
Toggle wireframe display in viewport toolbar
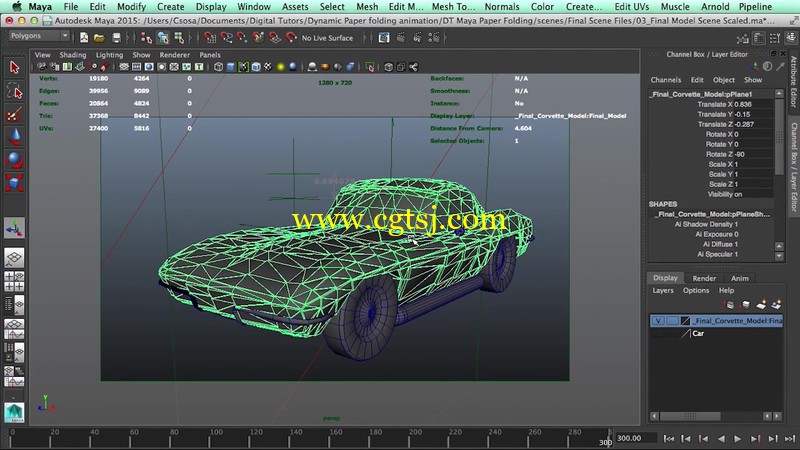[218, 67]
